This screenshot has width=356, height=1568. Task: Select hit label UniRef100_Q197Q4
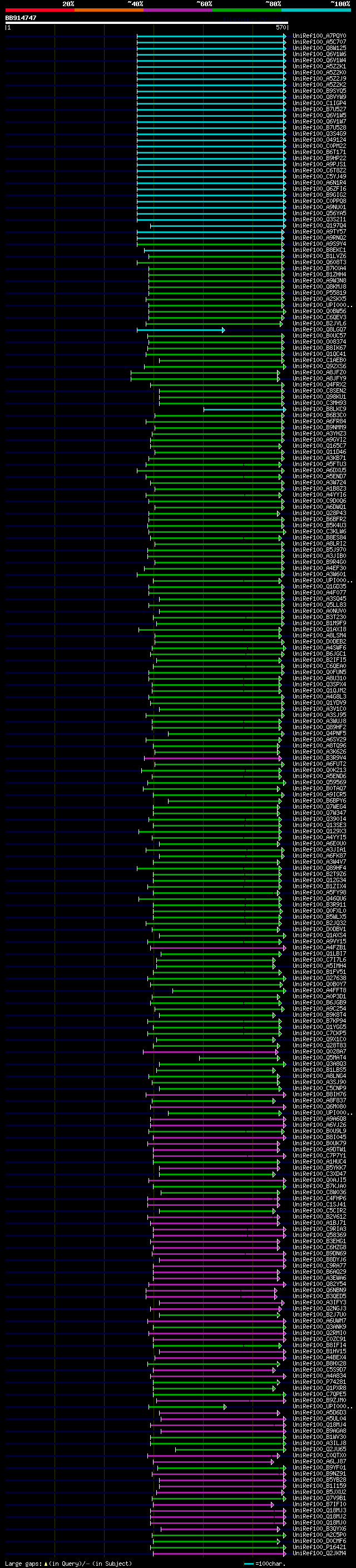point(319,225)
